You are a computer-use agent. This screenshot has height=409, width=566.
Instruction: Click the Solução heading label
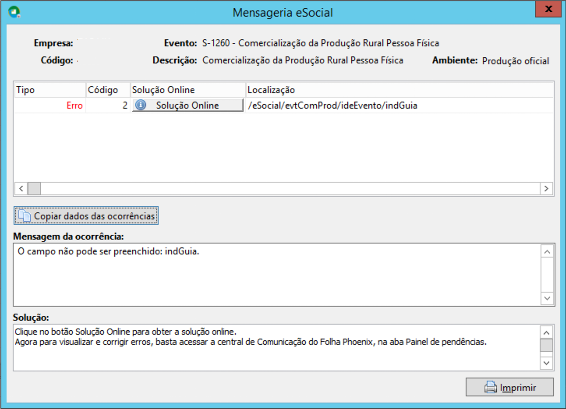31,318
